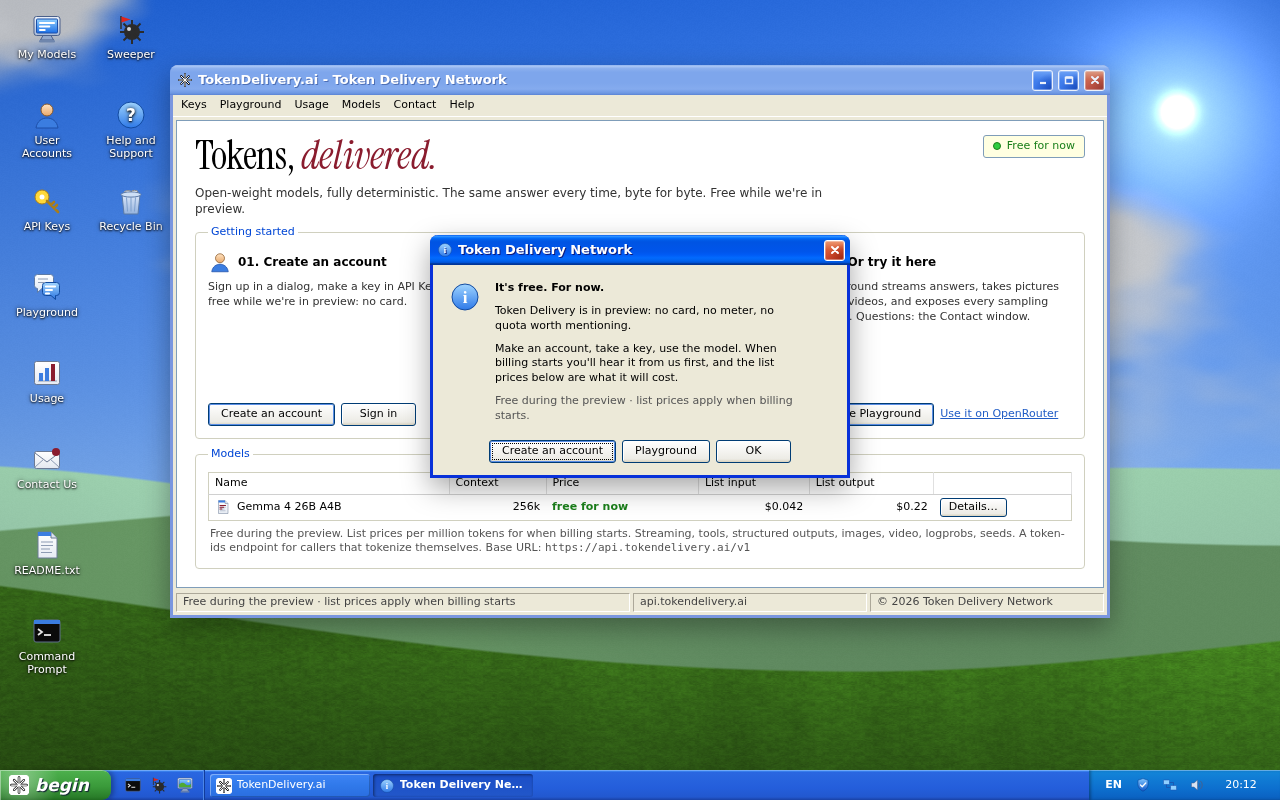
Task: Click the quick launch terminal icon
Action: coord(133,785)
